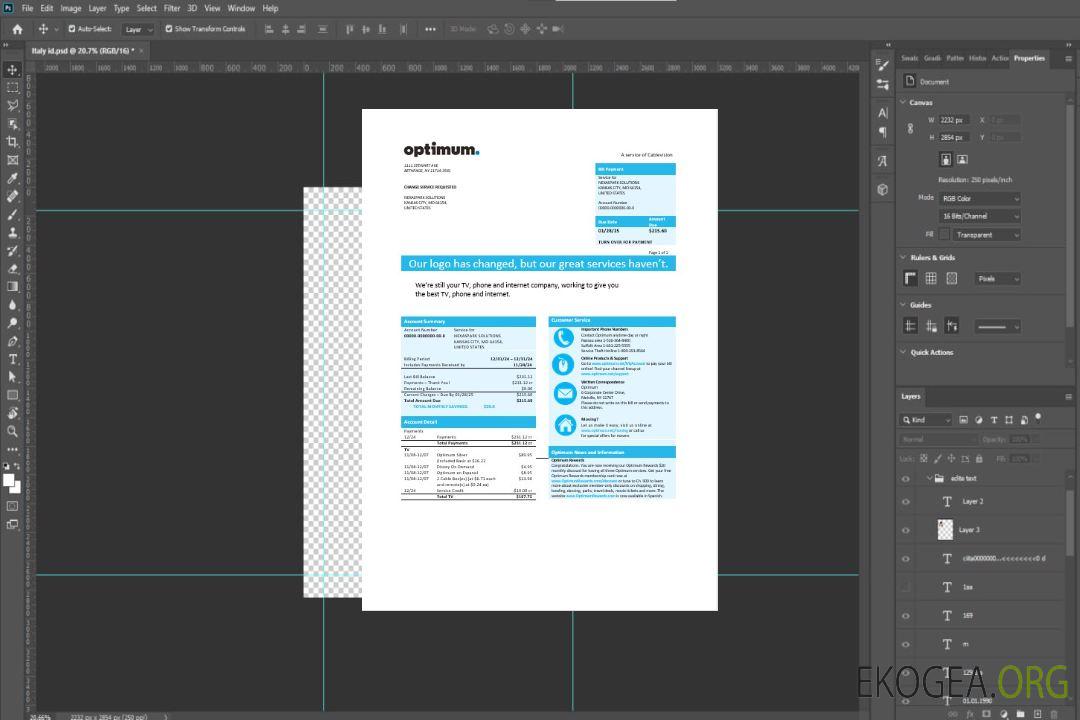Click the Home icon in options bar
The image size is (1080, 720).
click(x=17, y=29)
